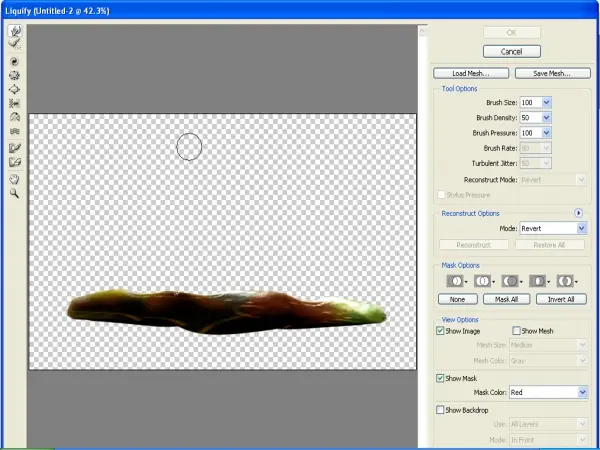
Task: Select the Turbulence tool
Action: (15, 131)
